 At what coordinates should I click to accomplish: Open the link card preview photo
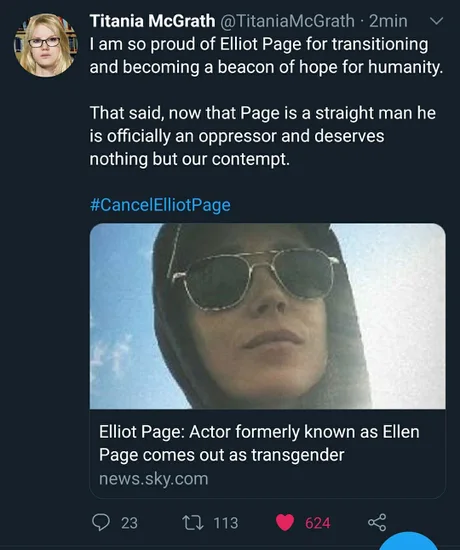pos(268,316)
